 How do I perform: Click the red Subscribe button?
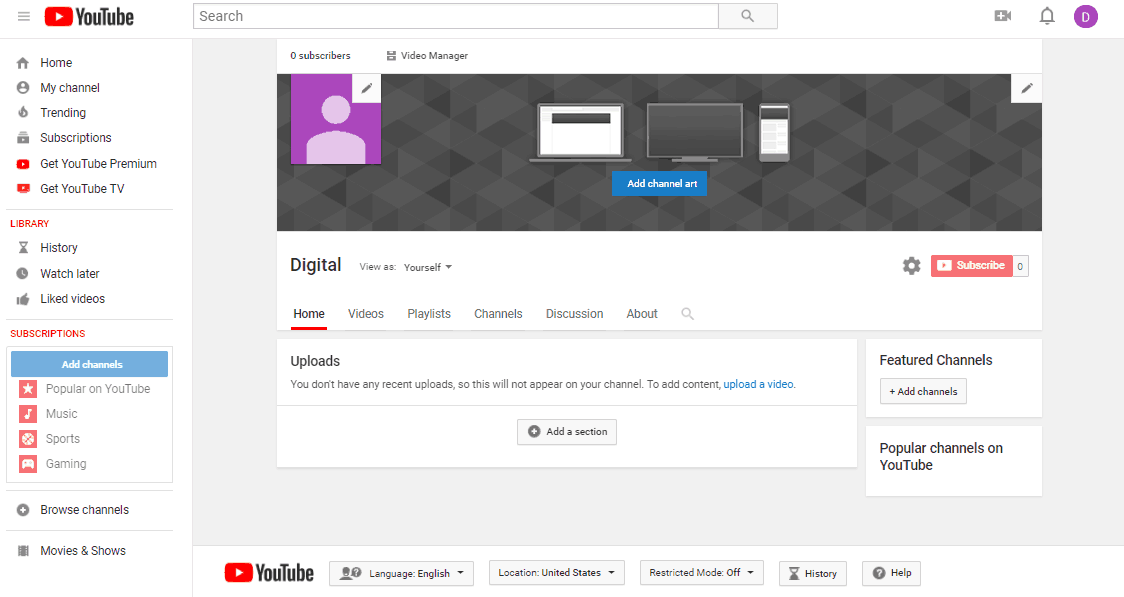971,266
